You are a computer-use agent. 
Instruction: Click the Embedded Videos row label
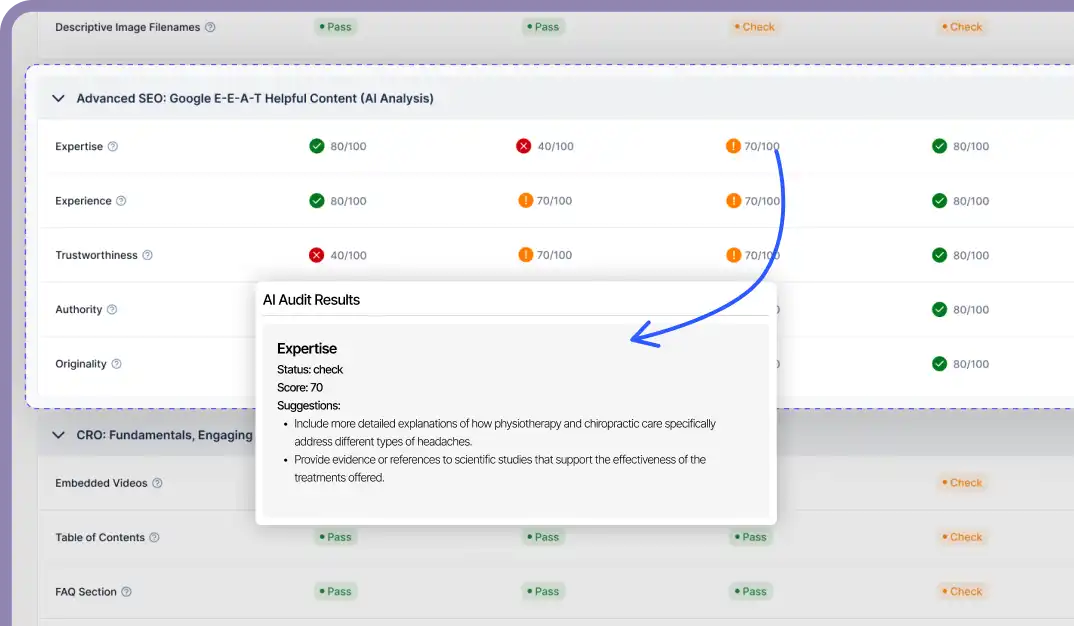pyautogui.click(x=101, y=483)
